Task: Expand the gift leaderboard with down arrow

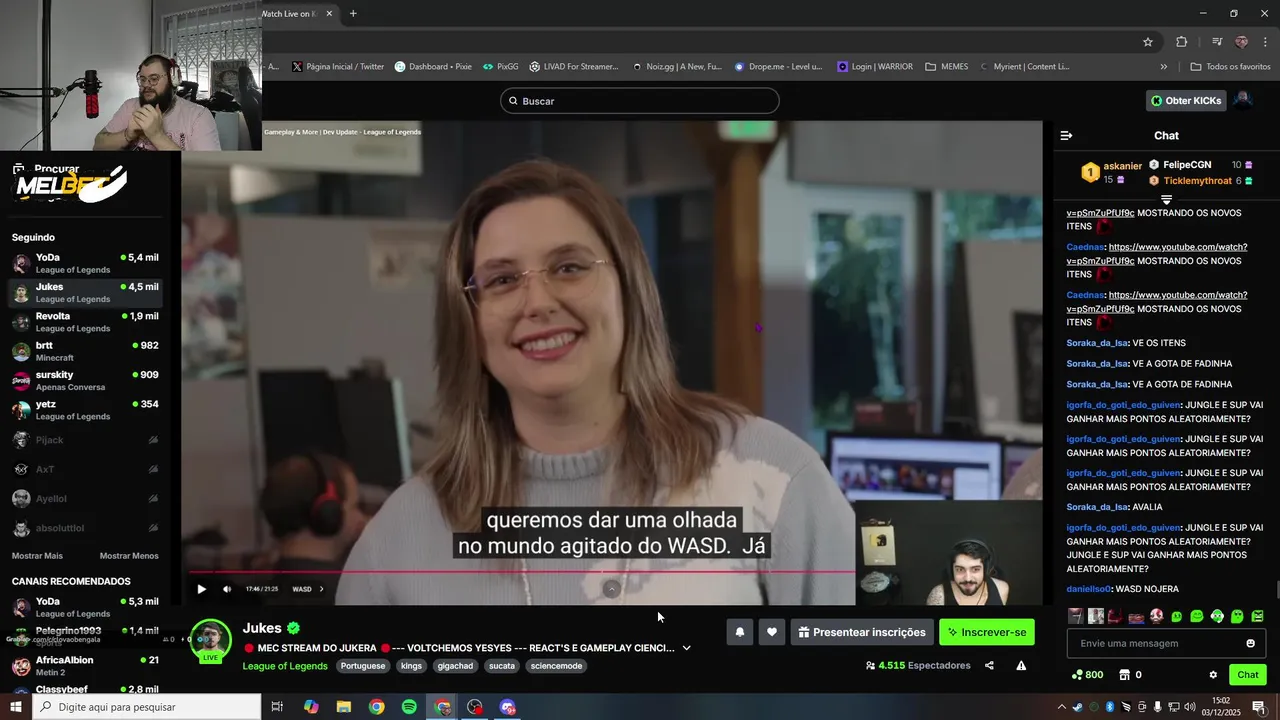Action: [1166, 199]
